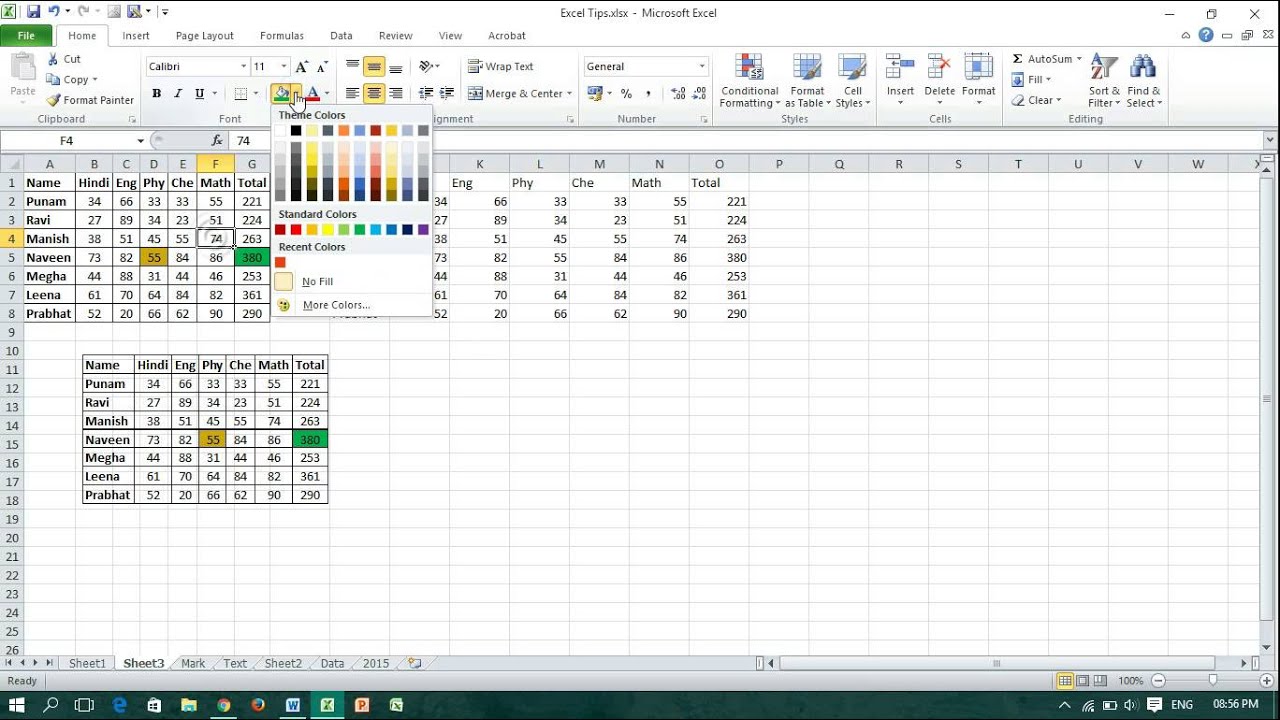Open Microsoft Word from the taskbar
1280x720 pixels.
pos(293,705)
